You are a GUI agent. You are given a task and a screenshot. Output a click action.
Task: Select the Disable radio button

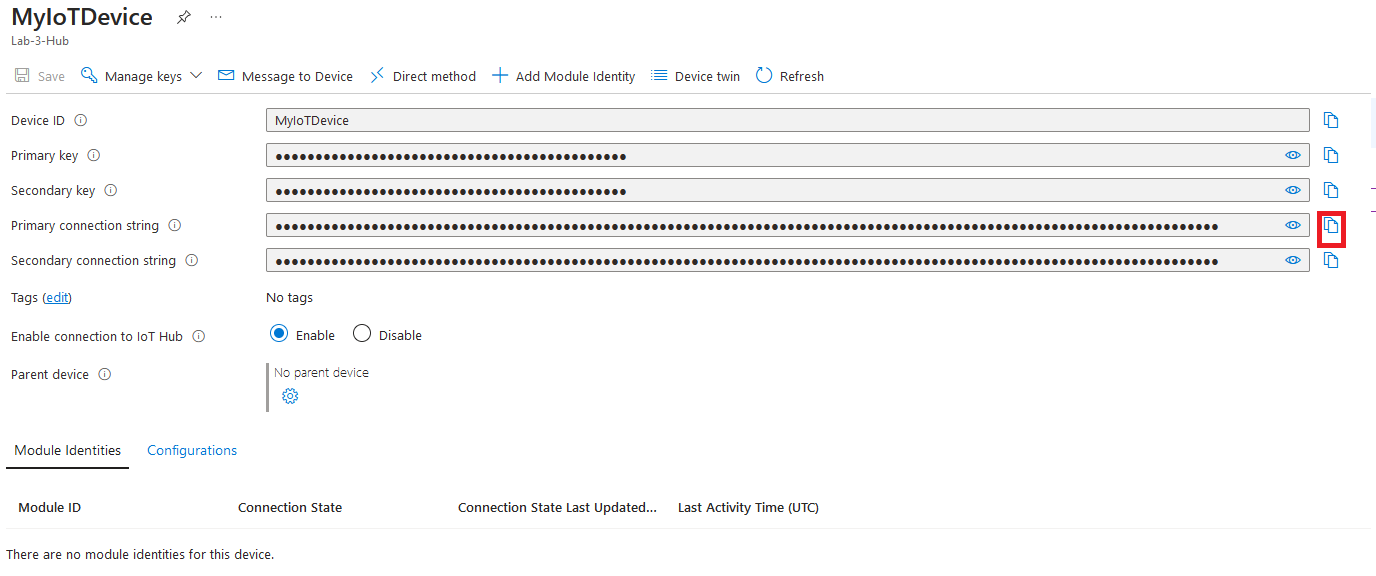[362, 334]
